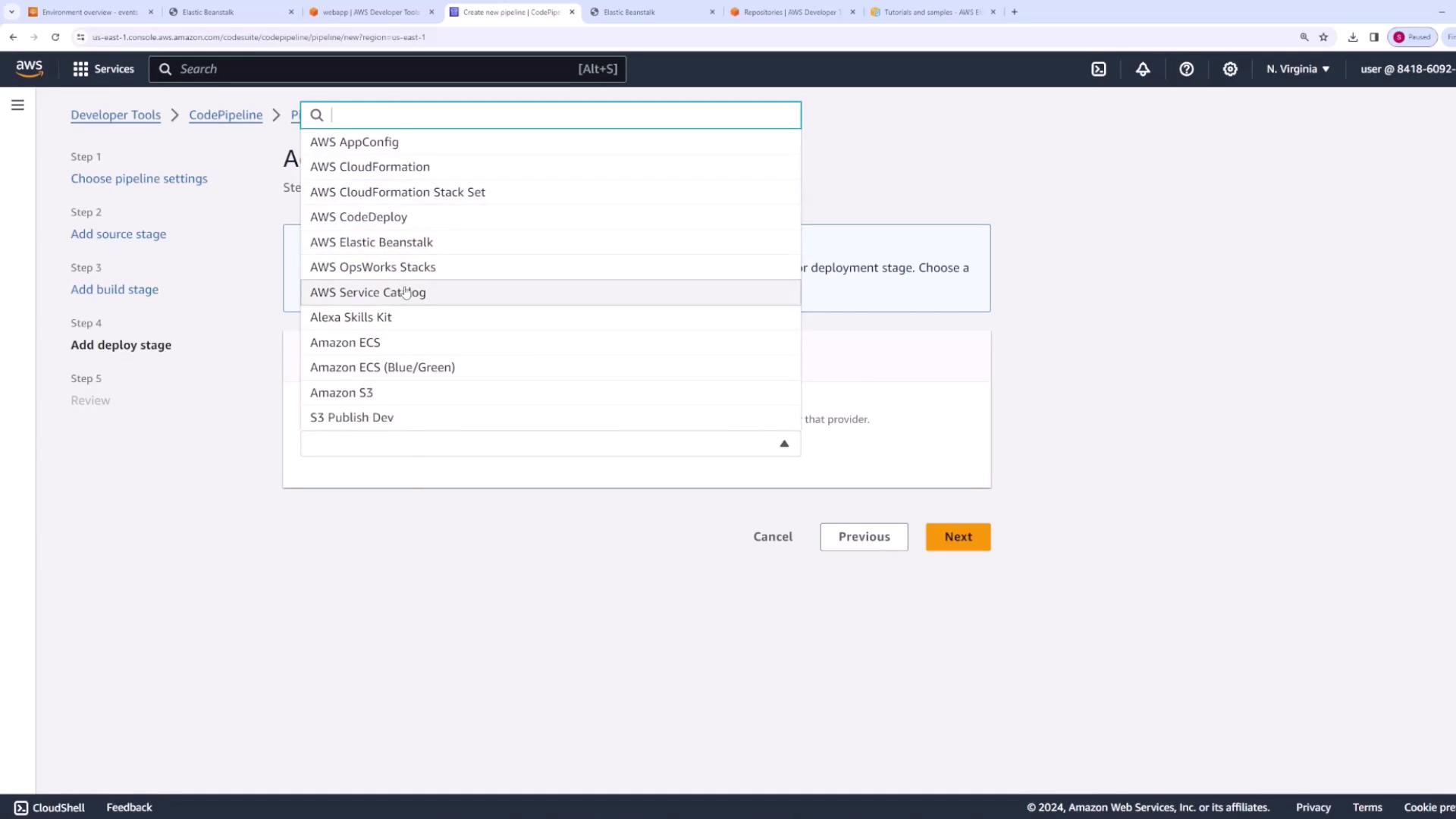Go to the CodePipeline breadcrumb link

pyautogui.click(x=225, y=115)
